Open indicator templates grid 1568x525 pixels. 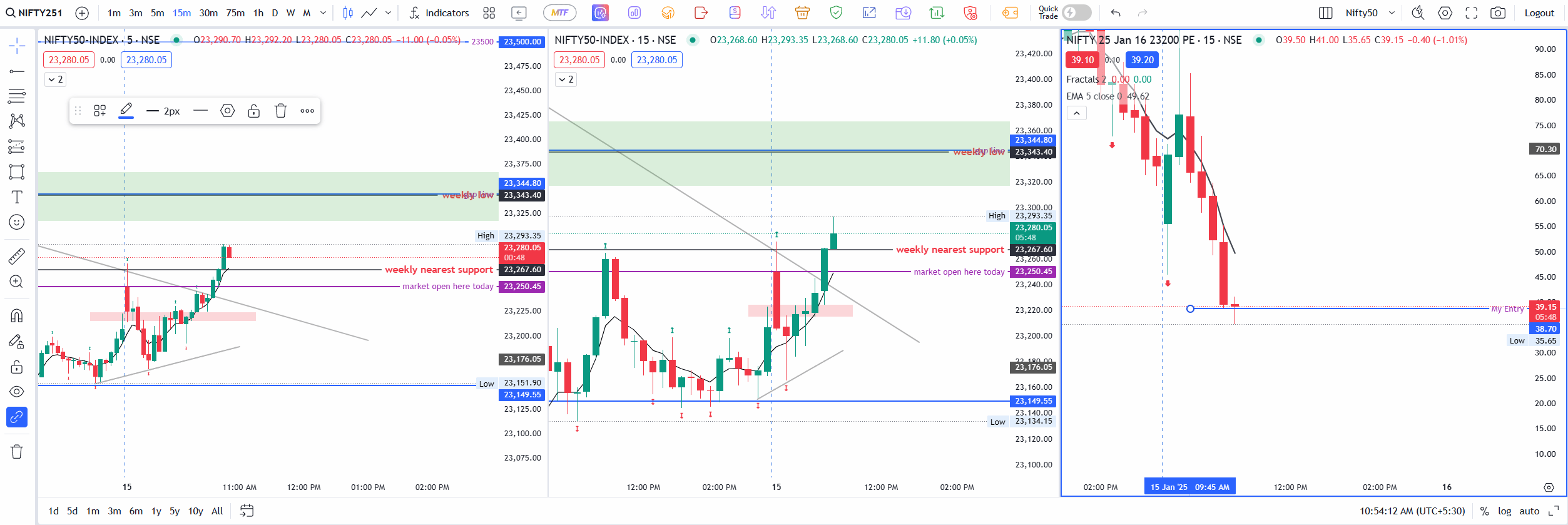489,13
